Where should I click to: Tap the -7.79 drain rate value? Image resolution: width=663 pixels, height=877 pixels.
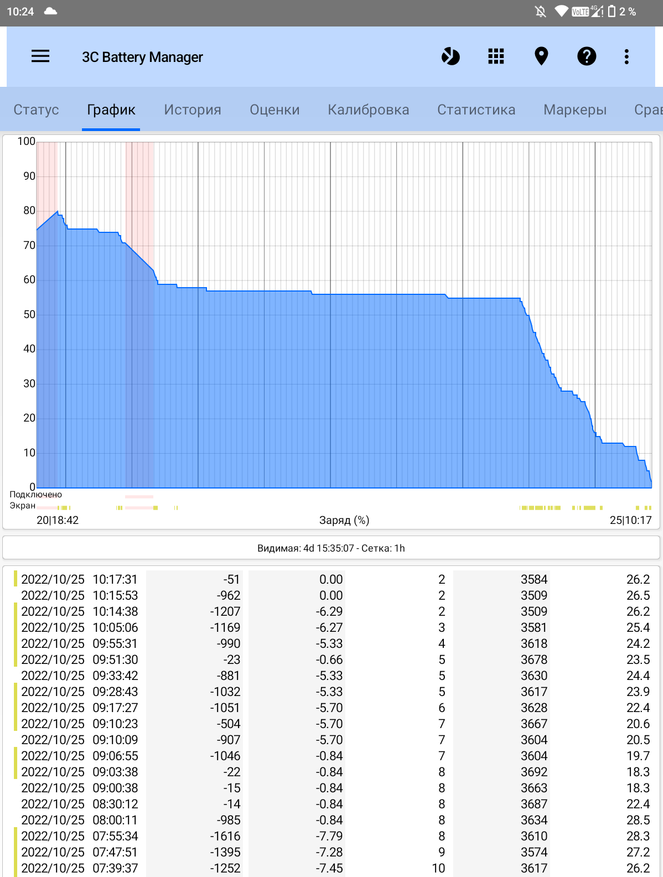329,836
